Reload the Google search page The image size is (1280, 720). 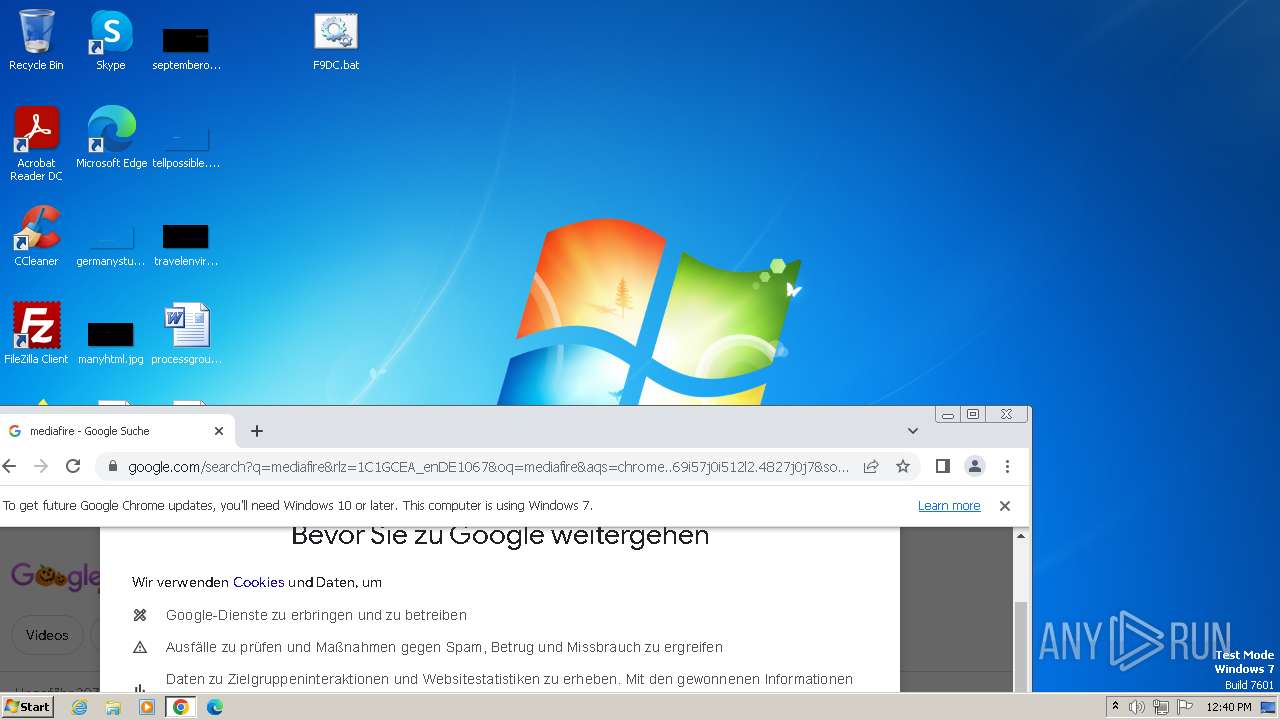coord(73,466)
